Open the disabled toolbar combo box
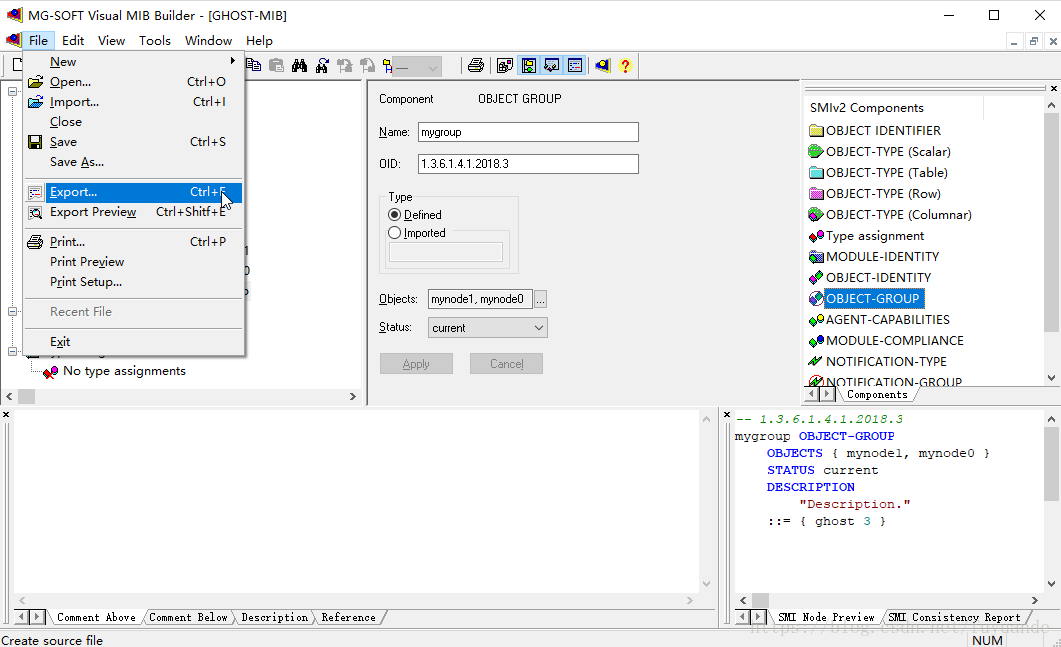Image resolution: width=1061 pixels, height=647 pixels. point(417,66)
